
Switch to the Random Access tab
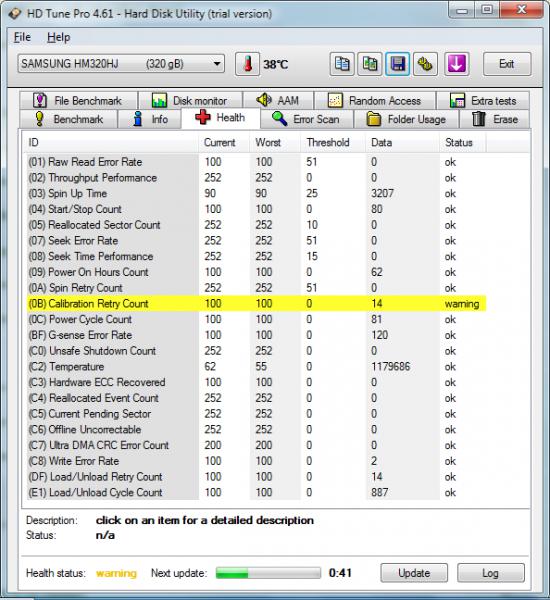point(375,101)
